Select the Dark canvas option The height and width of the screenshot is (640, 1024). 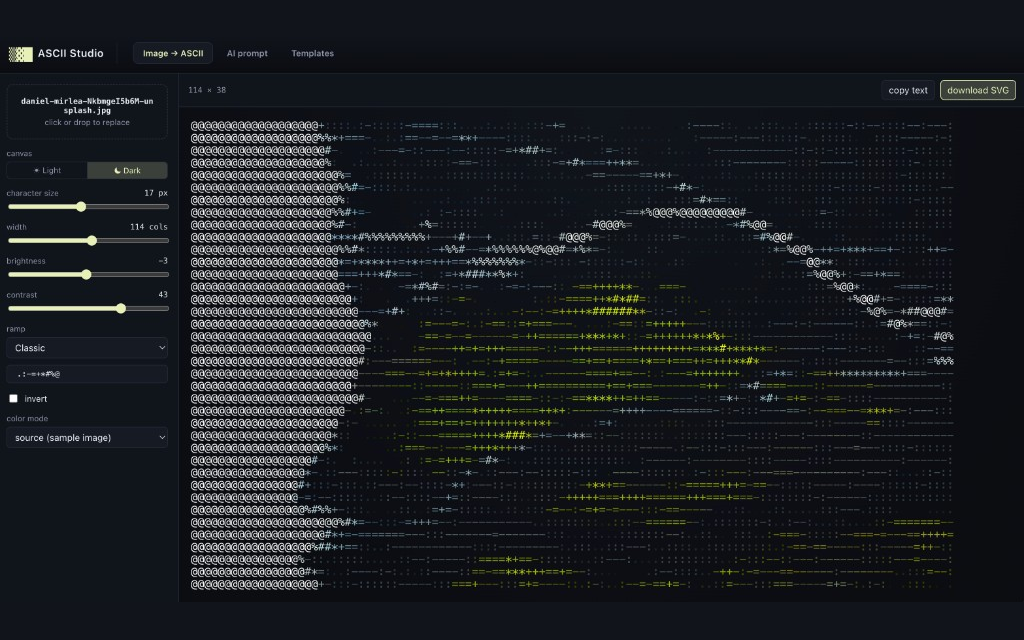[127, 170]
